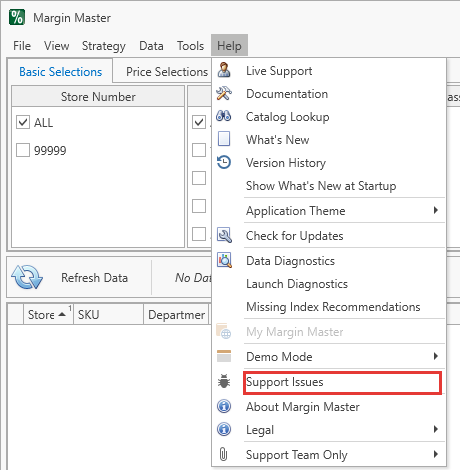Open the What's New menu entry
Viewport: 460px width, 470px height.
coord(329,140)
